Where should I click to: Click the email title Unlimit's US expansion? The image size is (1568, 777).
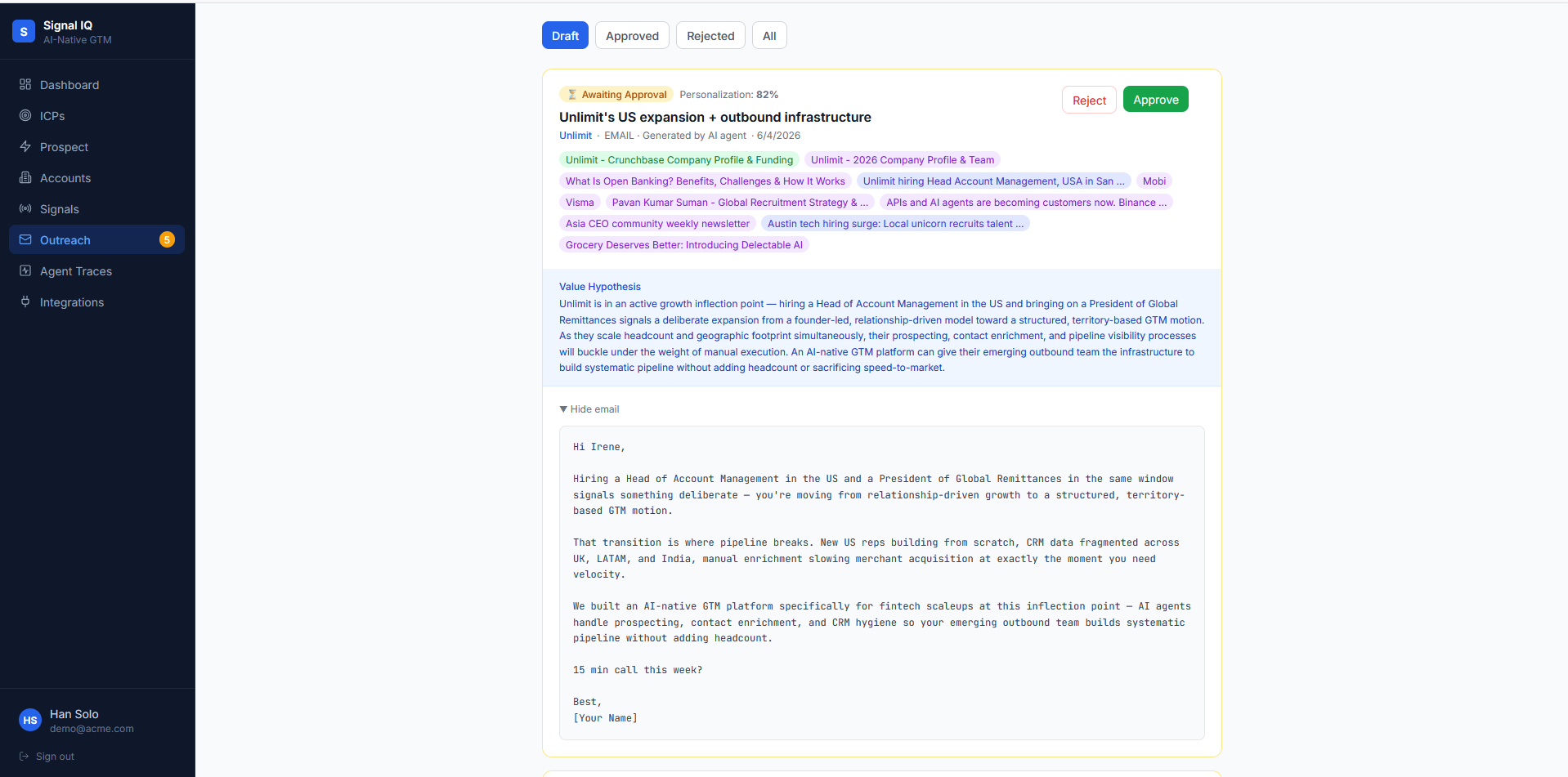point(715,117)
